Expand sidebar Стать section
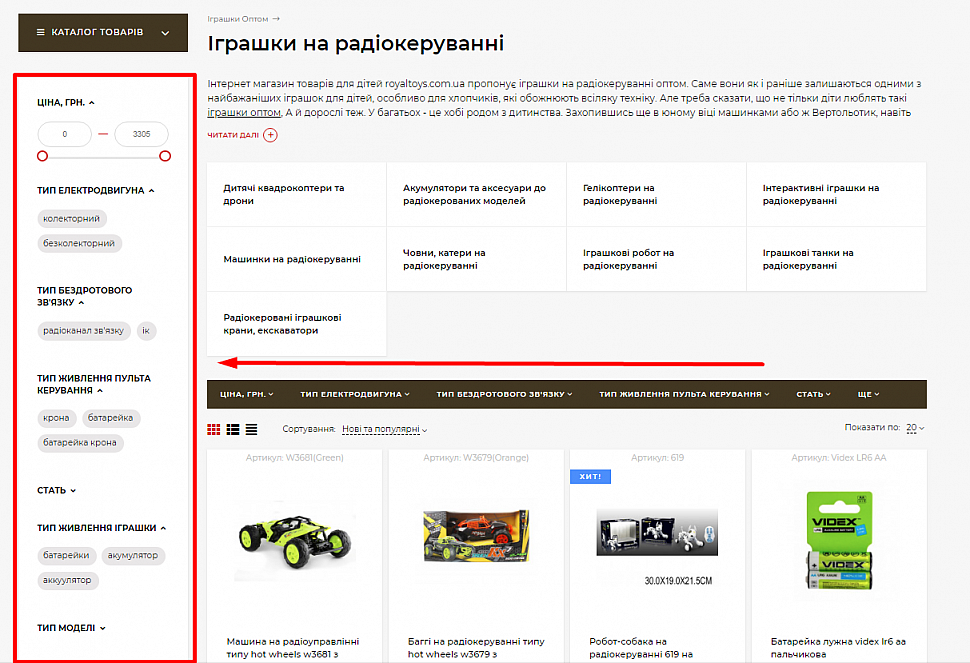The width and height of the screenshot is (970, 663). click(56, 490)
